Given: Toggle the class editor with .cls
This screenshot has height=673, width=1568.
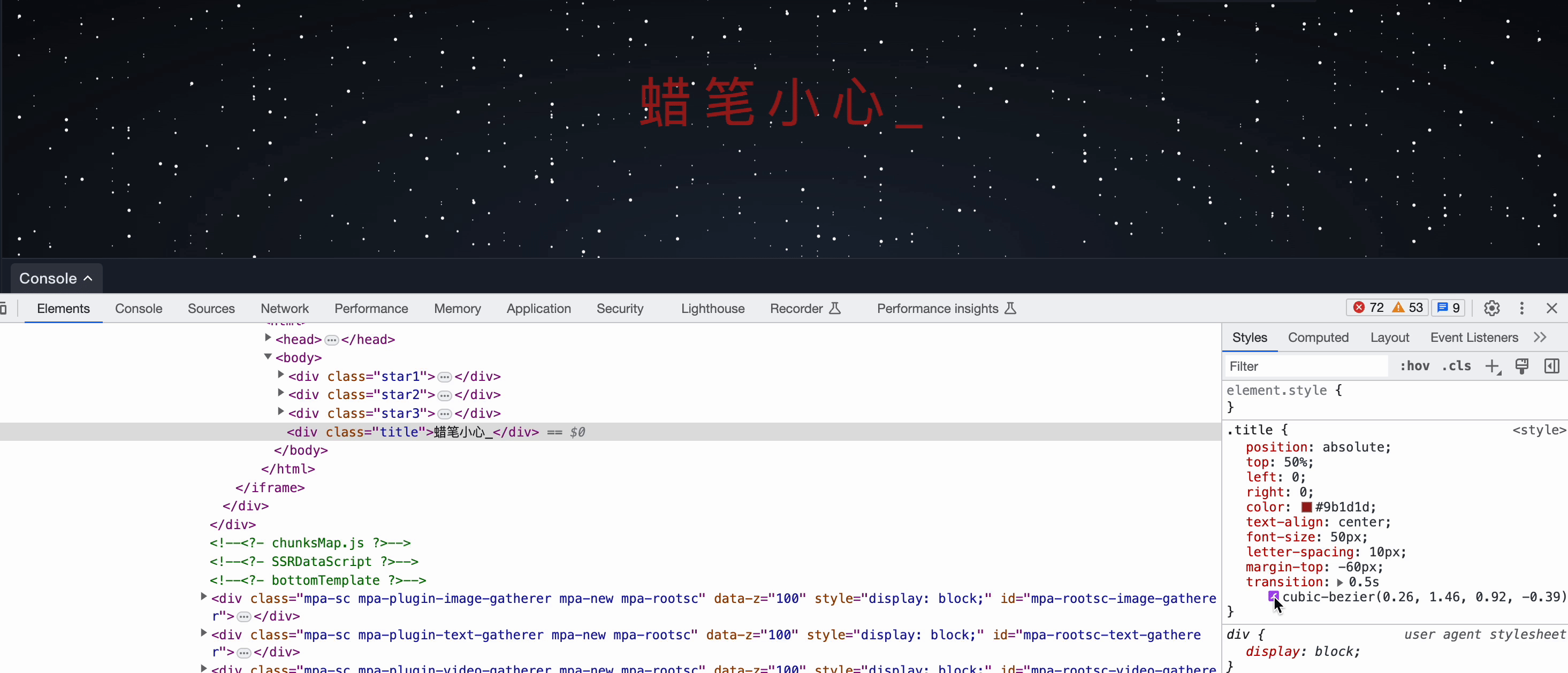Looking at the screenshot, I should (x=1456, y=366).
